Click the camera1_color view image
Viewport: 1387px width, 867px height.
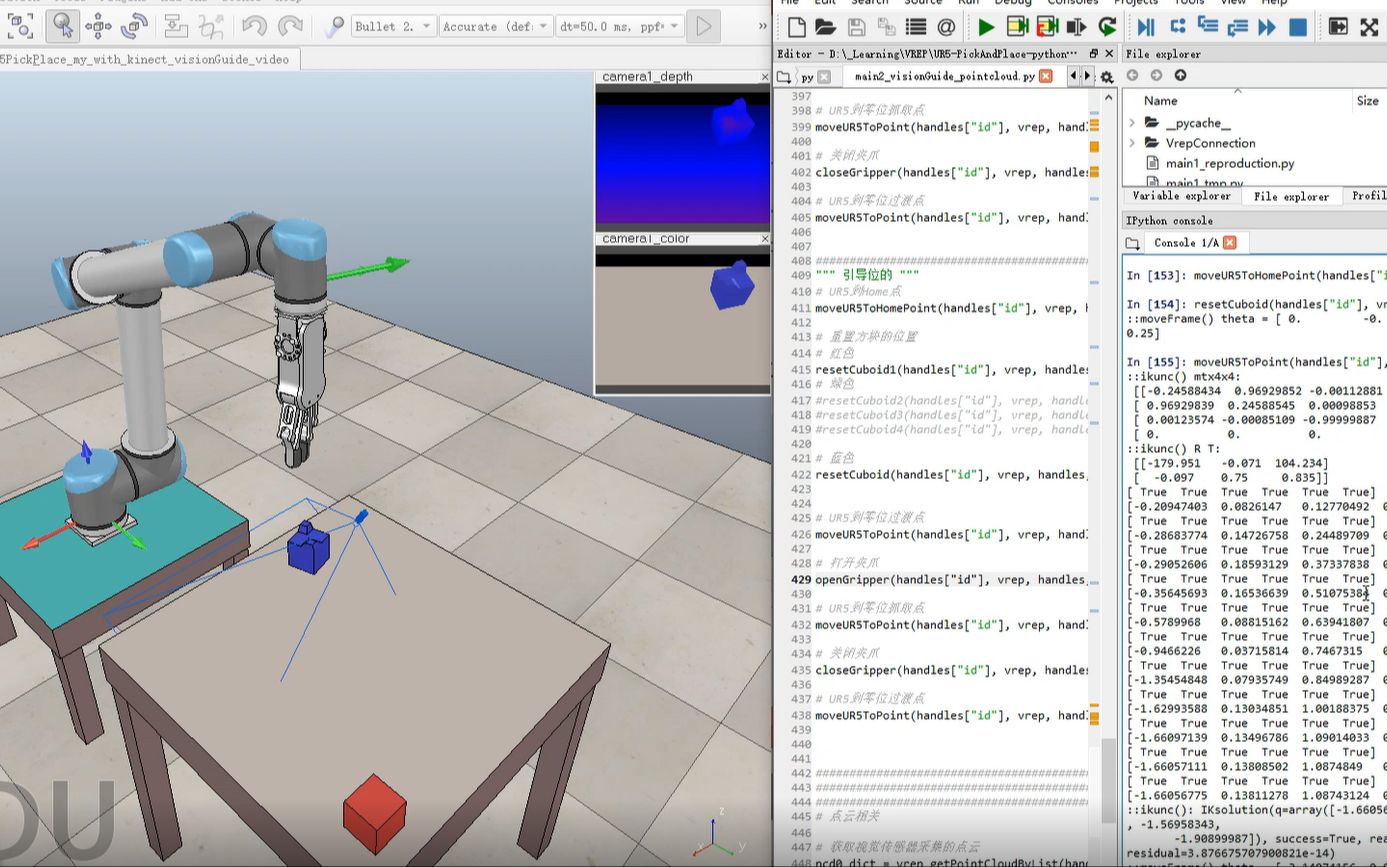(683, 320)
